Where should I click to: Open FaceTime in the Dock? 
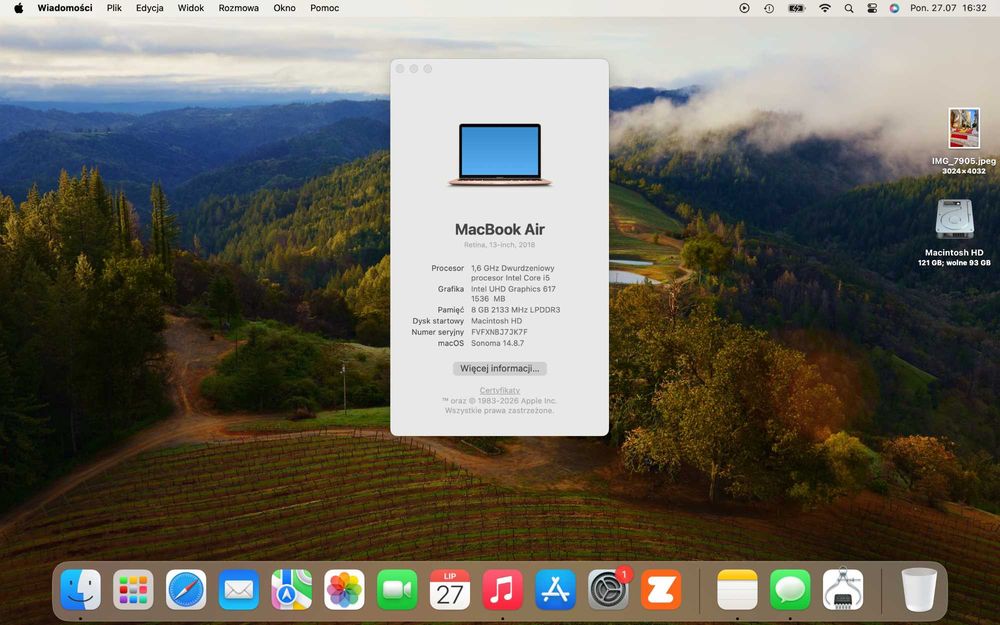point(397,590)
